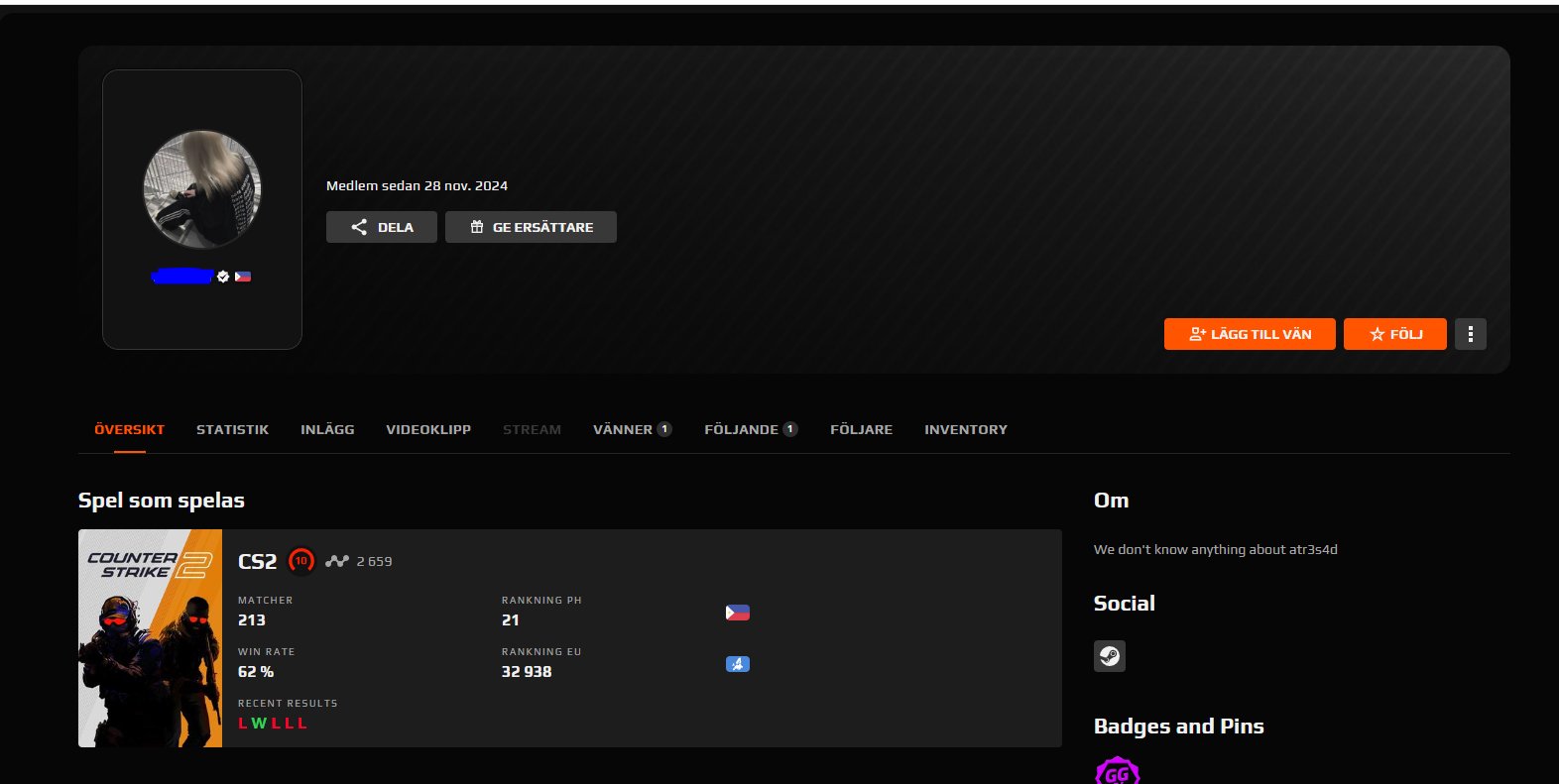Viewport: 1559px width, 784px height.
Task: Click the MATCHER value 213
Action: (x=252, y=619)
